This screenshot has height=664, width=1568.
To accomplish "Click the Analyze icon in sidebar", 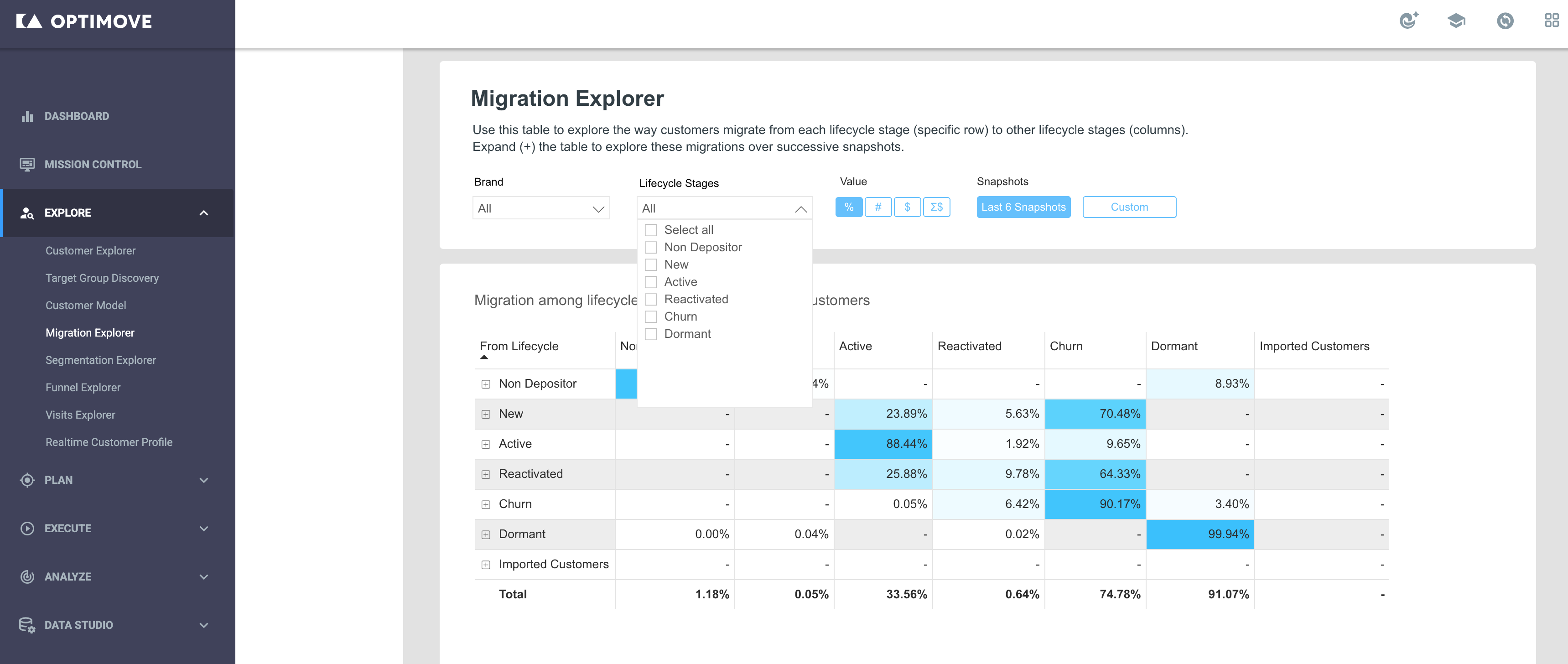I will pyautogui.click(x=27, y=576).
